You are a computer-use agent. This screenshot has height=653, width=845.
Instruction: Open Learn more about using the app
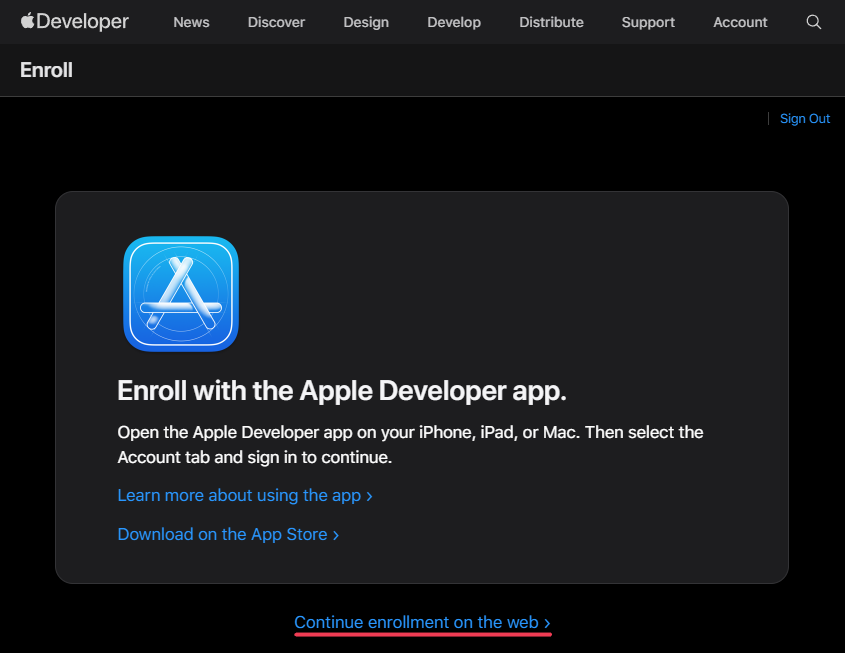[x=238, y=495]
